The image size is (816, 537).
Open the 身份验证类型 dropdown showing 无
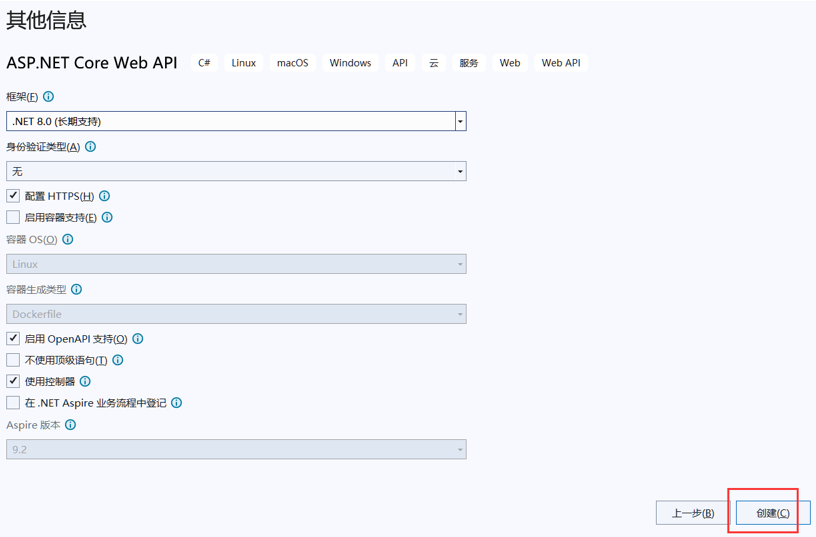[236, 171]
